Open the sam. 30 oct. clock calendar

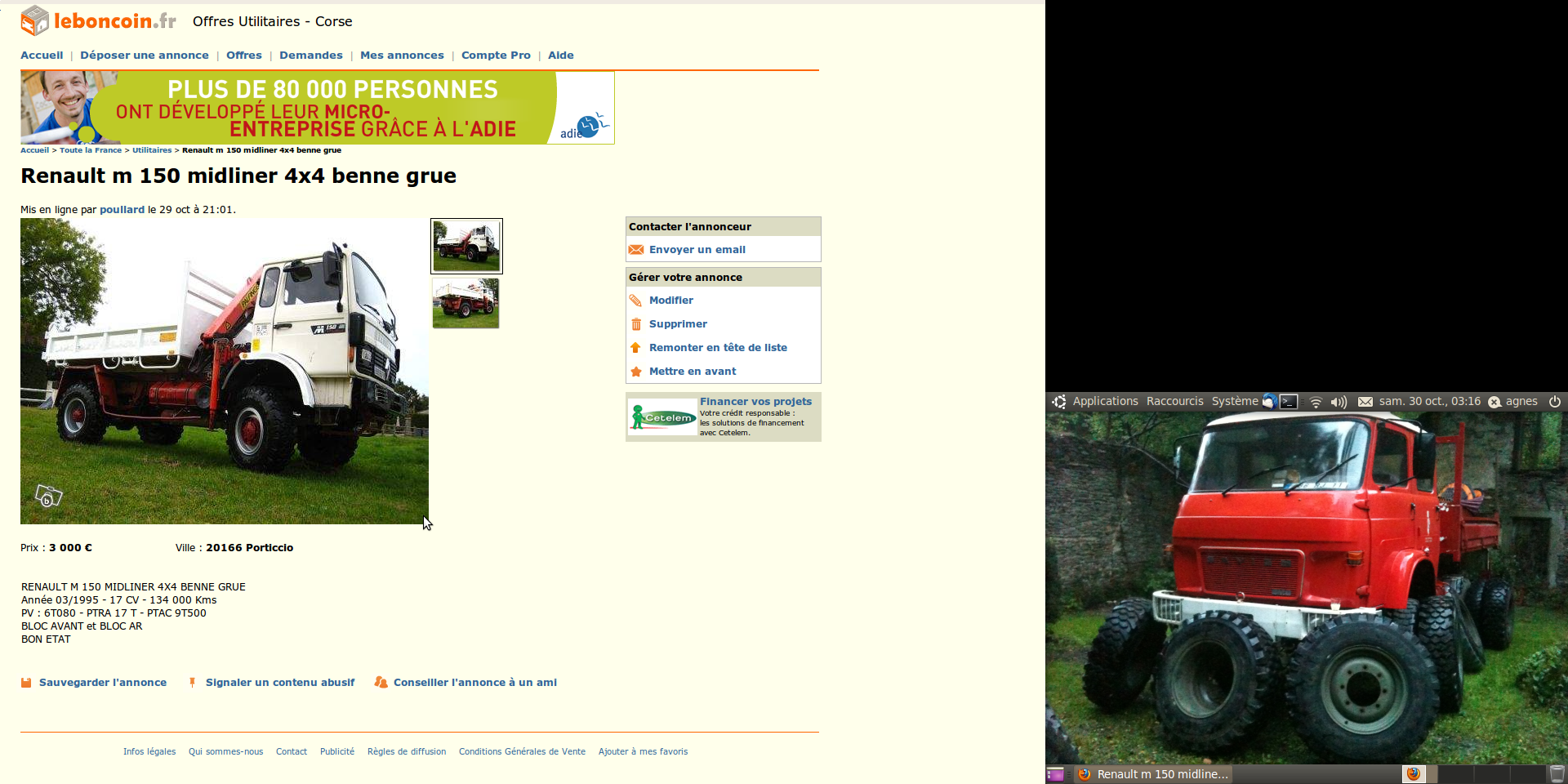[x=1429, y=402]
